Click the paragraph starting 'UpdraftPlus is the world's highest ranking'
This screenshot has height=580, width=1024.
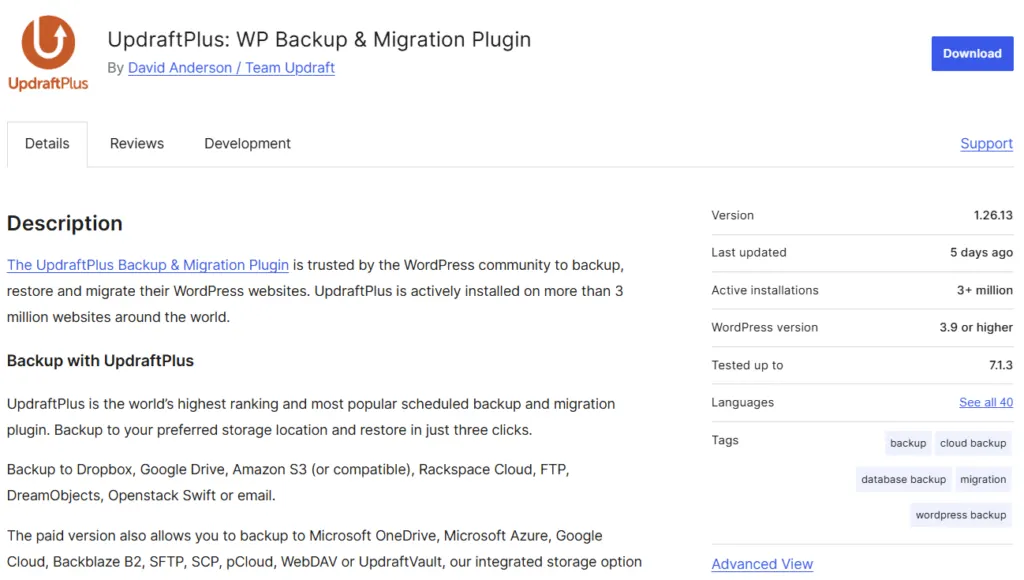[311, 417]
